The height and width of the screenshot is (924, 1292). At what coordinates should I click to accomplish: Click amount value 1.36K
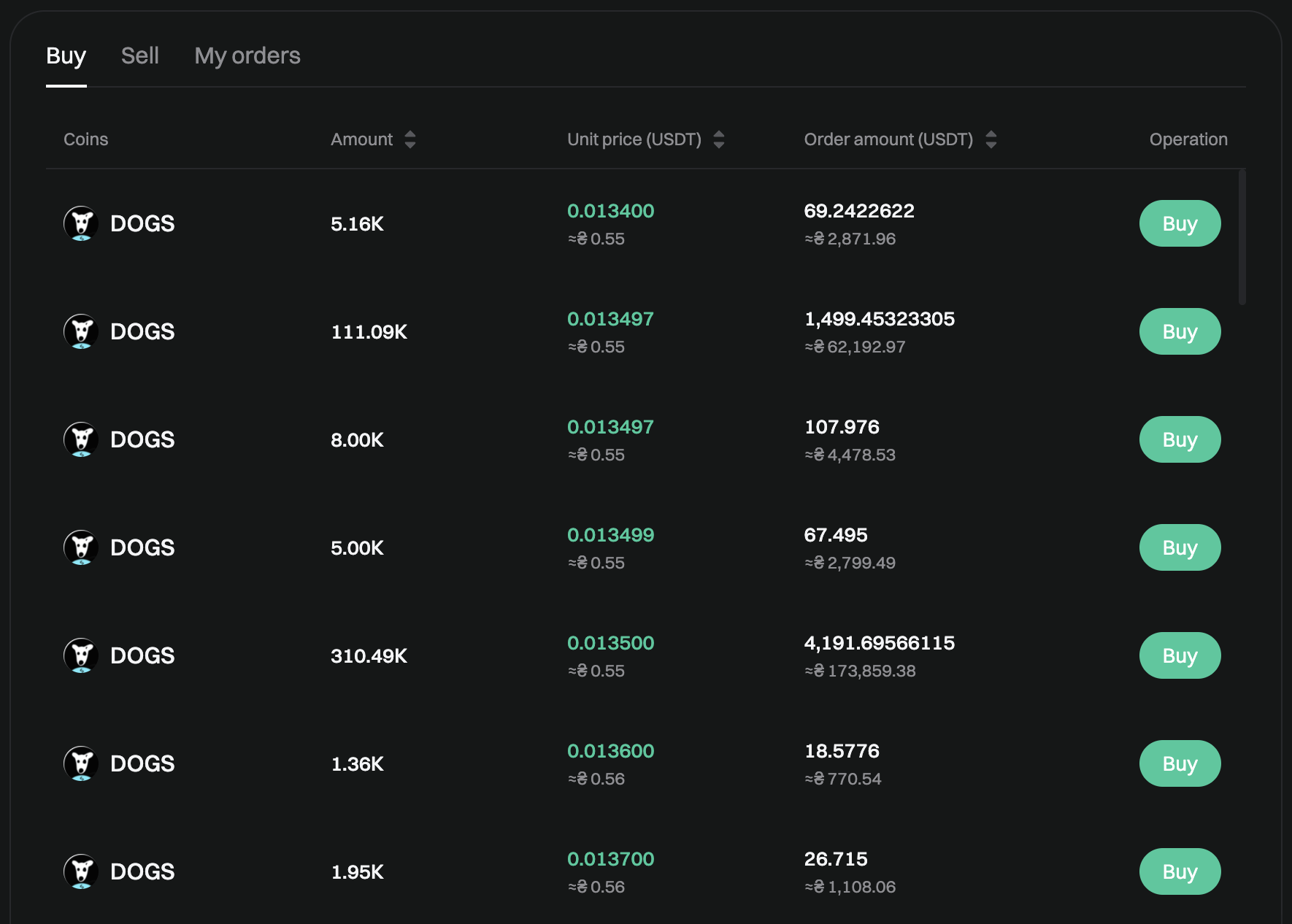(357, 764)
